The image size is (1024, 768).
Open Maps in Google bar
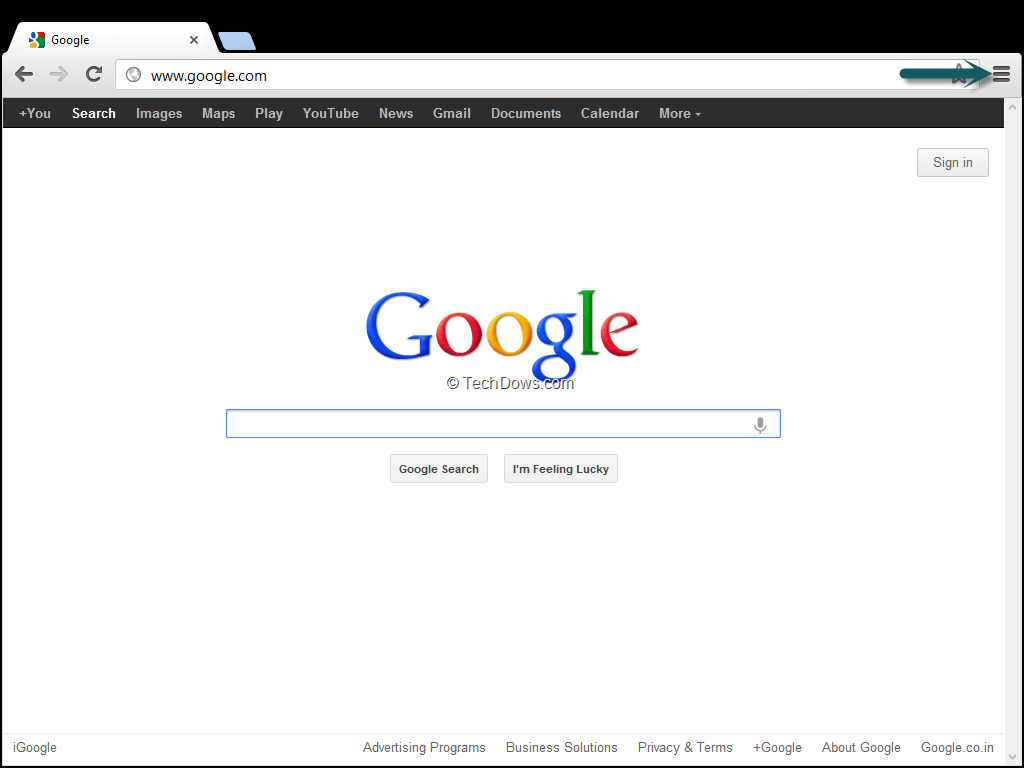point(218,114)
